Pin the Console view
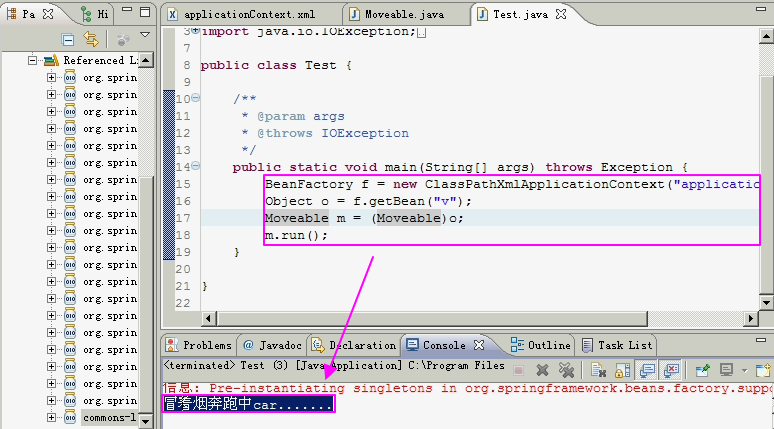The width and height of the screenshot is (774, 429). click(x=702, y=370)
